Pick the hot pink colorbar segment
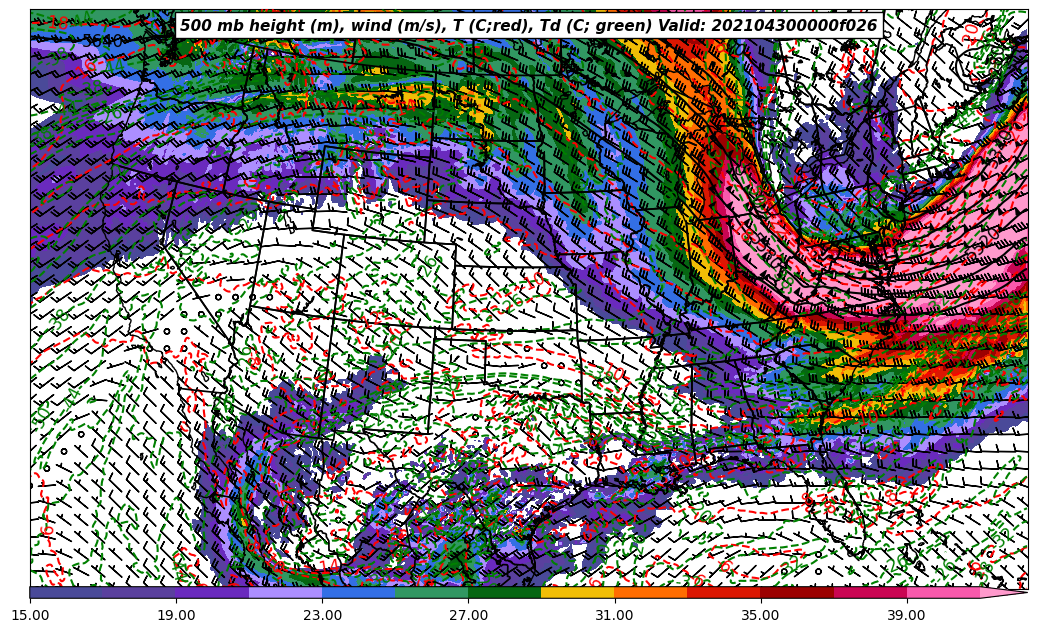Viewport: 1037px width, 632px height. tap(943, 592)
